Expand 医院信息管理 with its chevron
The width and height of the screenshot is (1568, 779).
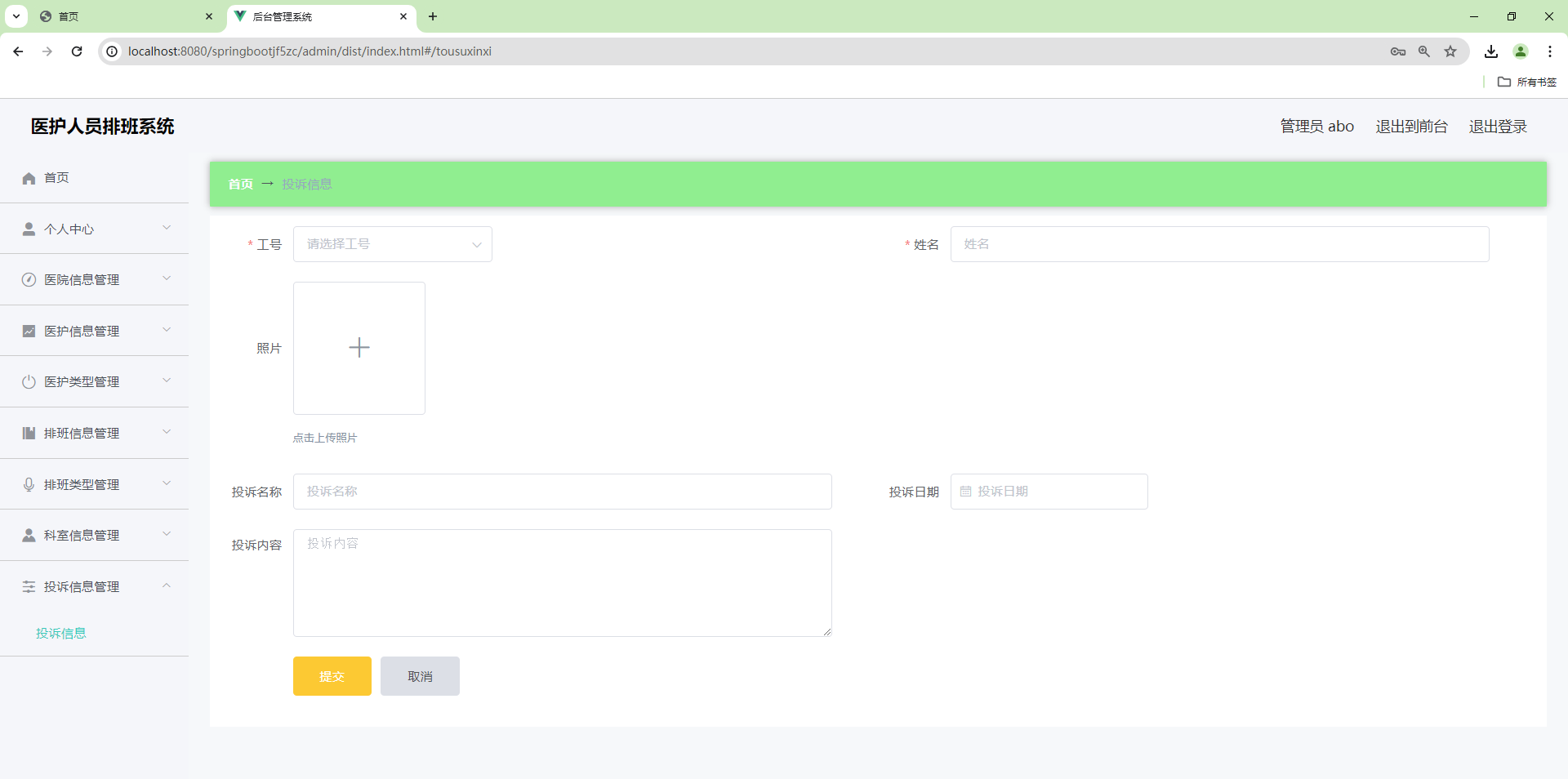[167, 278]
